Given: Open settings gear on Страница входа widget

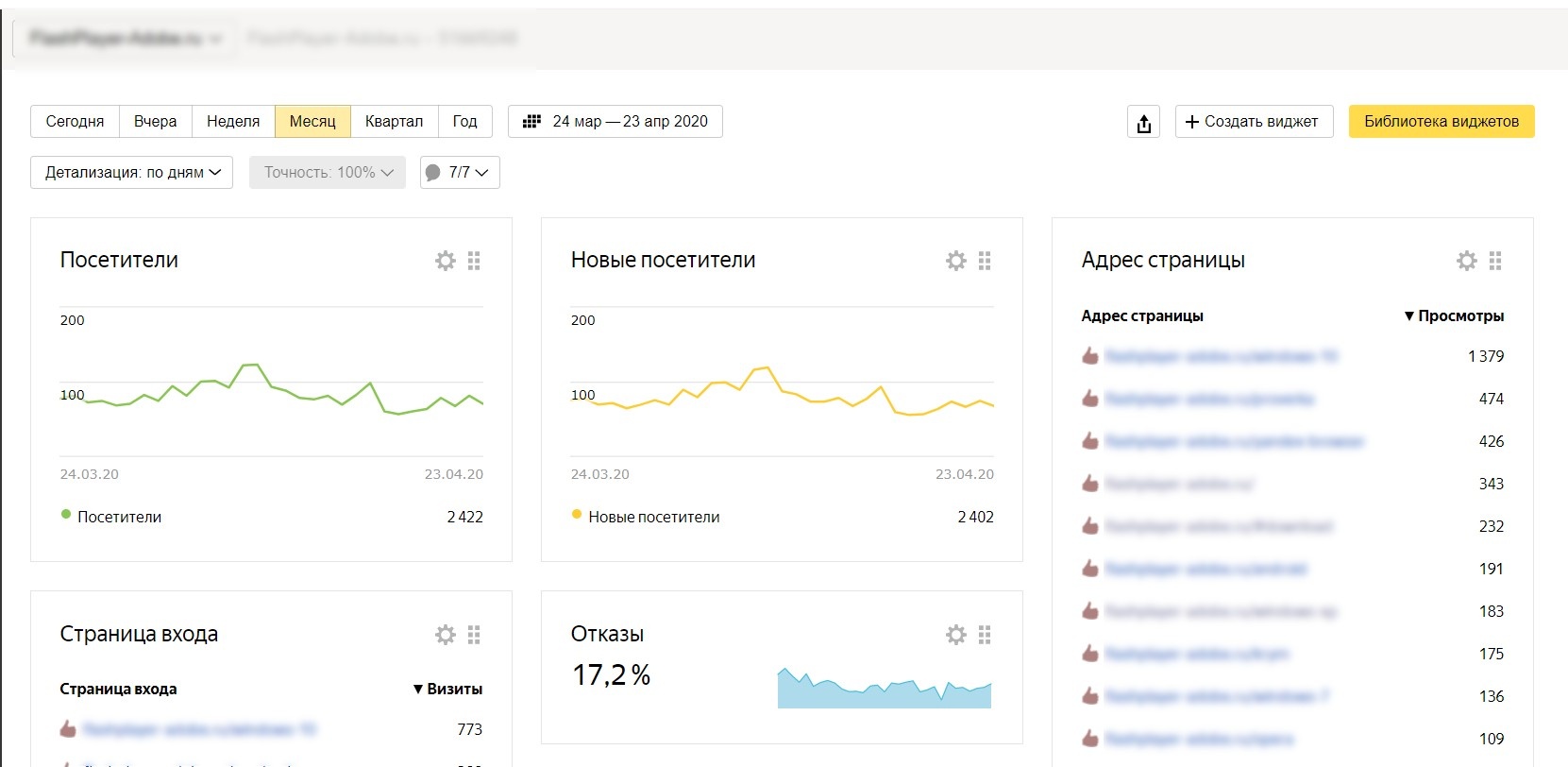Looking at the screenshot, I should (446, 635).
